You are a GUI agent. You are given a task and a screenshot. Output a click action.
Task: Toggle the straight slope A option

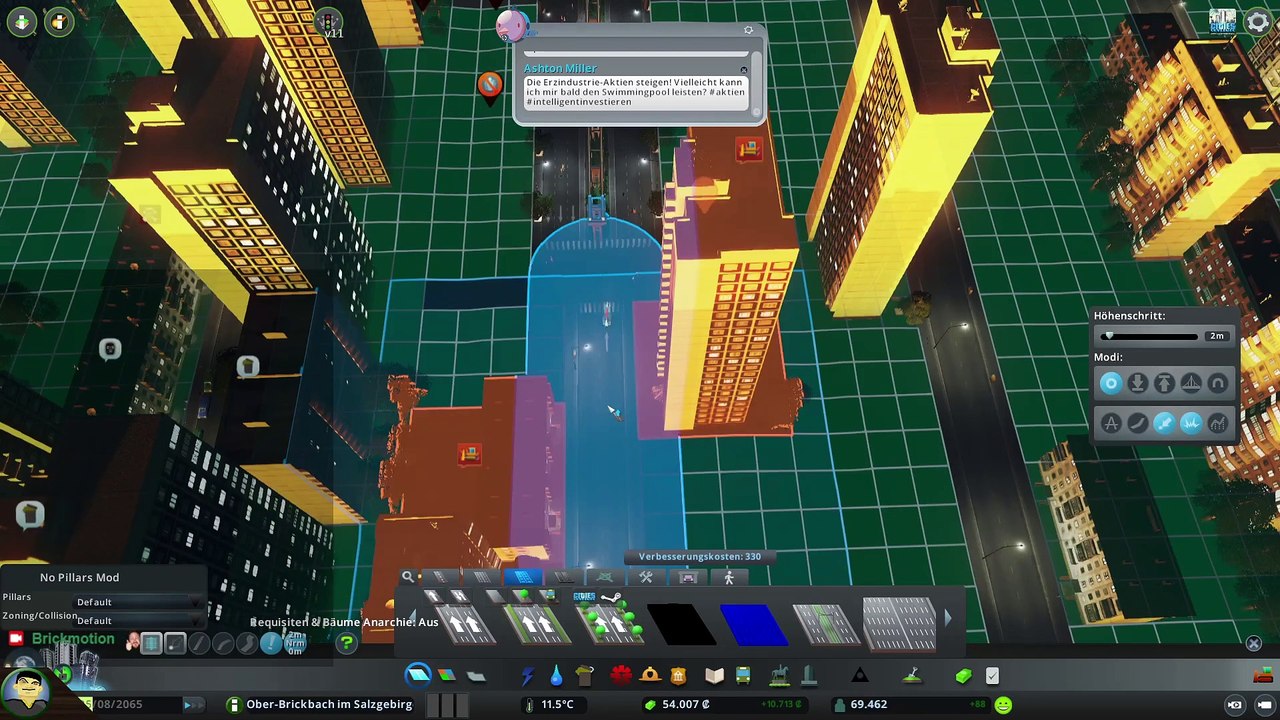tap(1111, 423)
